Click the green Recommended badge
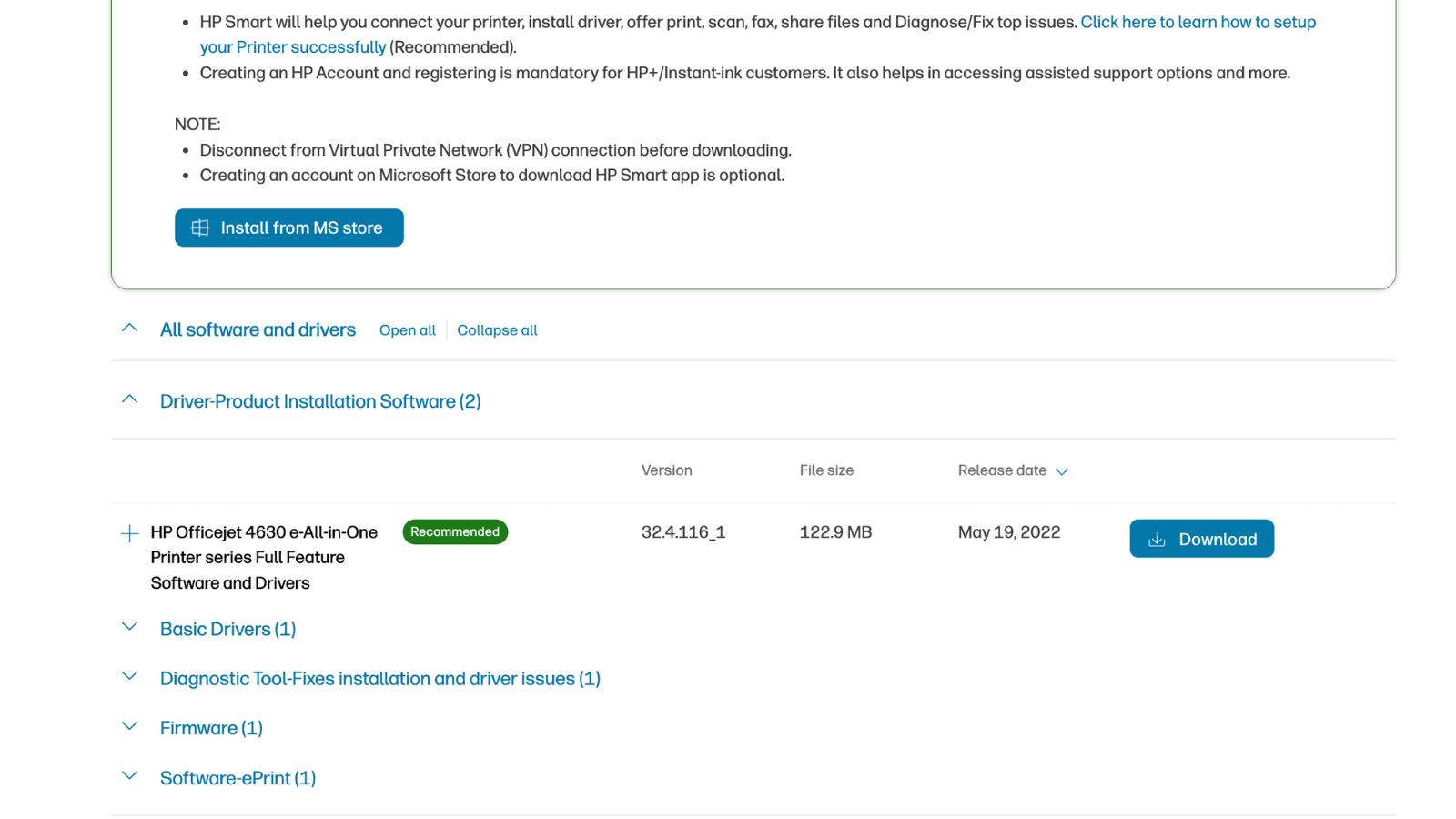This screenshot has height=819, width=1456. click(x=455, y=531)
